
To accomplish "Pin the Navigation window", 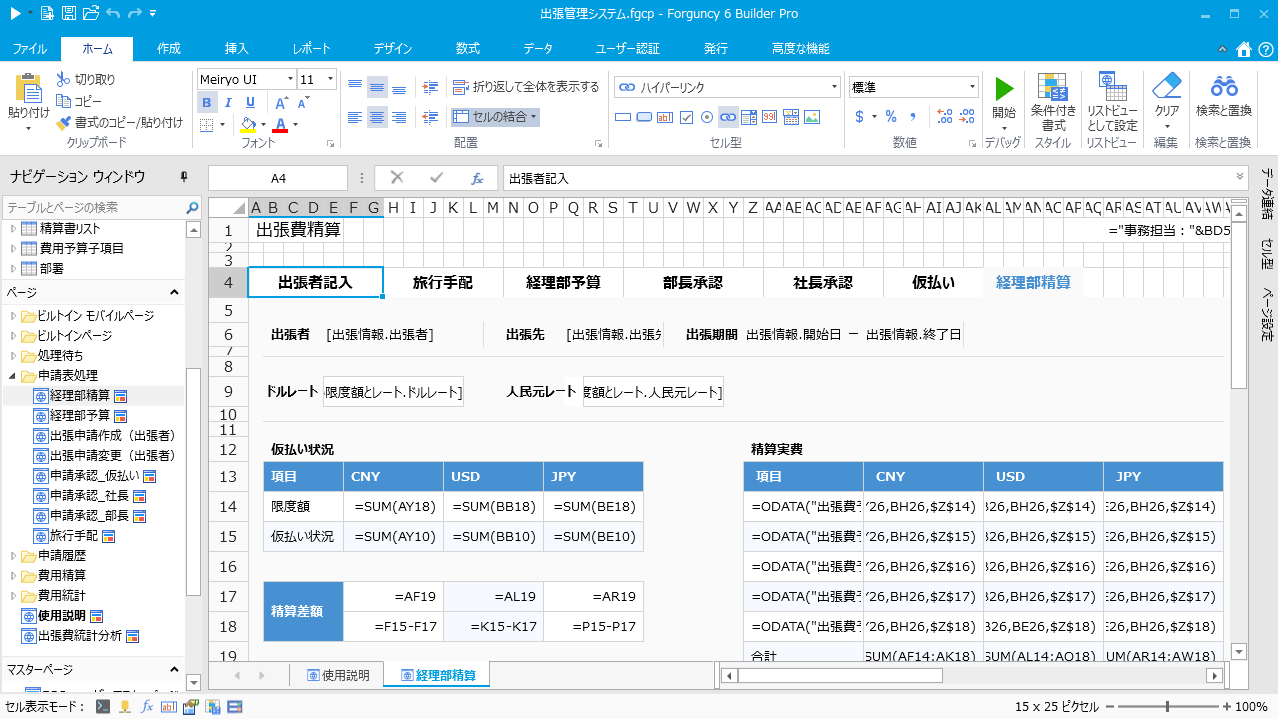I will 184,177.
